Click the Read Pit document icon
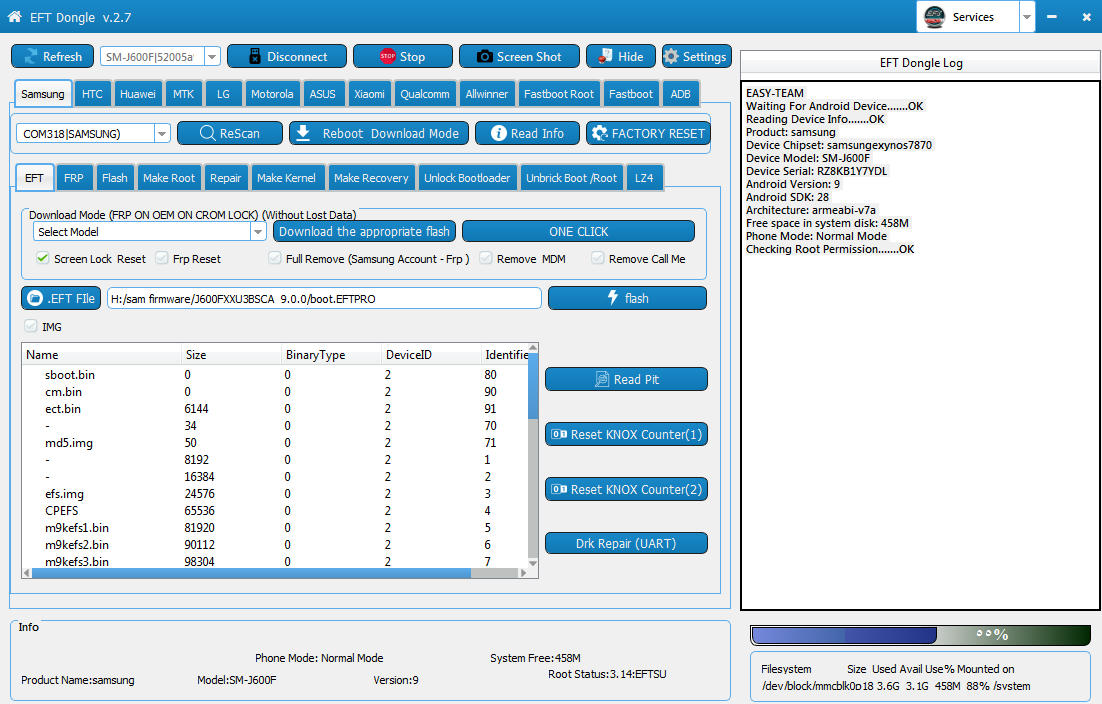Screen dimensions: 1102x704 602,379
